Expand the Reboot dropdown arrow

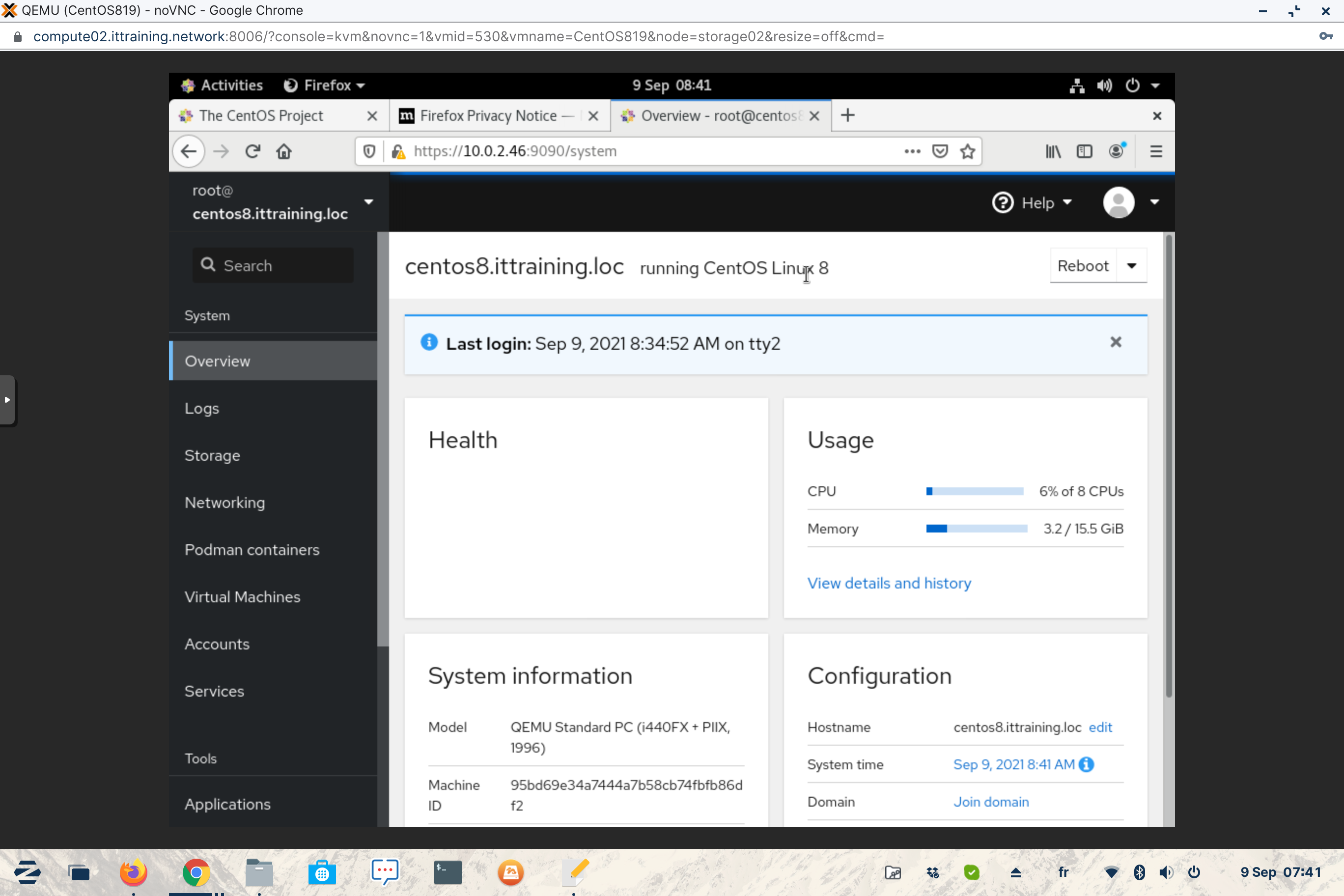[x=1131, y=266]
